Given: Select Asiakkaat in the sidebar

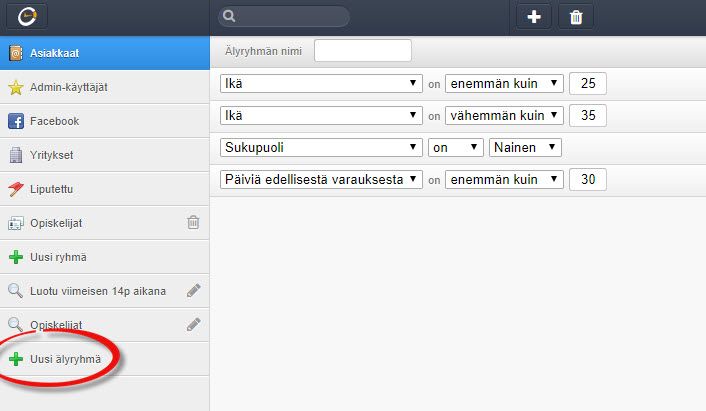Looking at the screenshot, I should [x=54, y=53].
